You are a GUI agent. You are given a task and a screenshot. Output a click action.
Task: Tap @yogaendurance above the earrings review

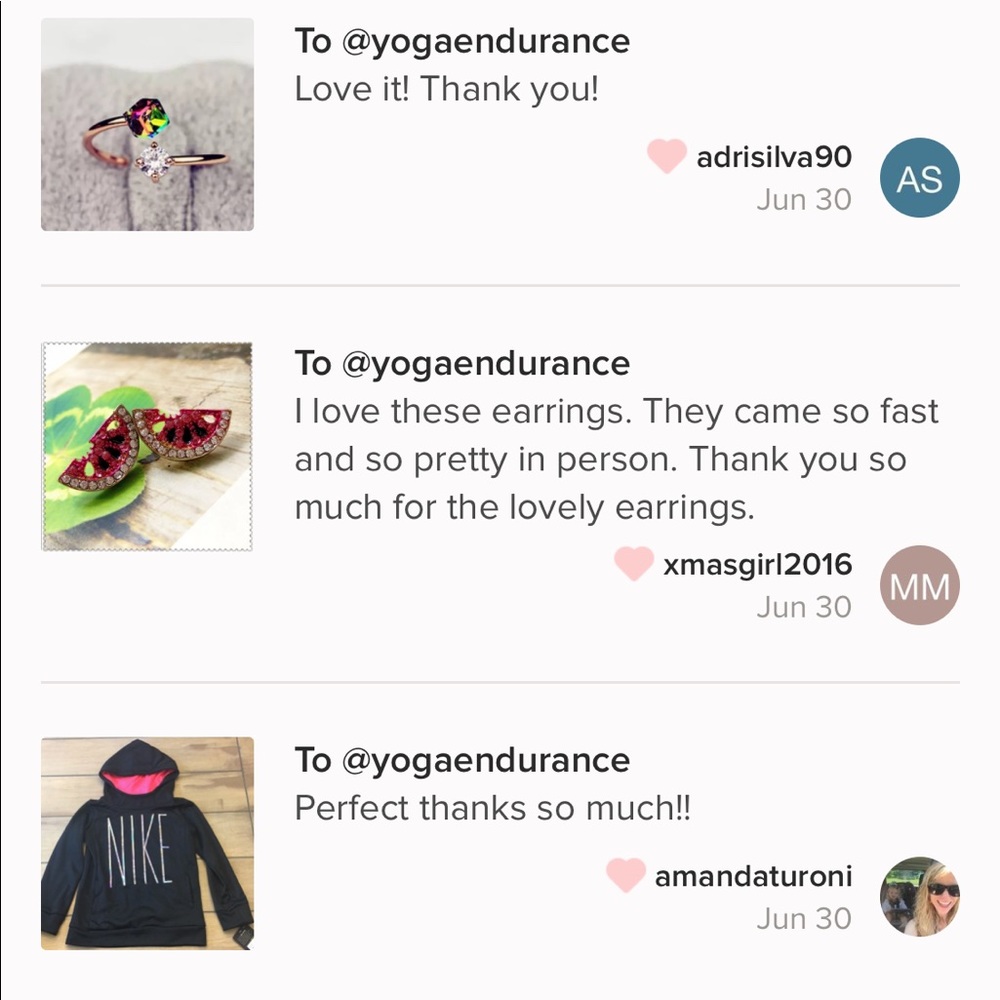(x=486, y=364)
